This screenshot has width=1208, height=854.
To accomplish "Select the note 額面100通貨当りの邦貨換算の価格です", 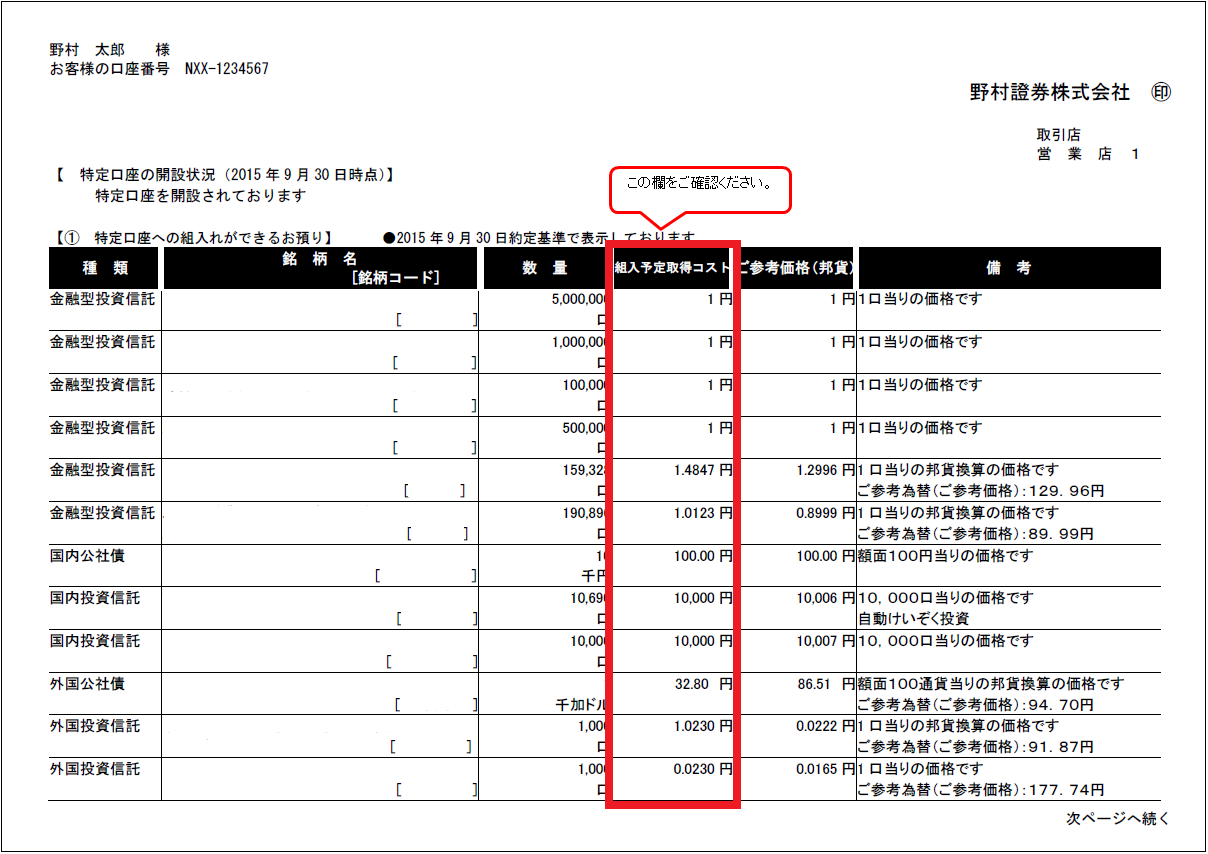I will point(991,684).
